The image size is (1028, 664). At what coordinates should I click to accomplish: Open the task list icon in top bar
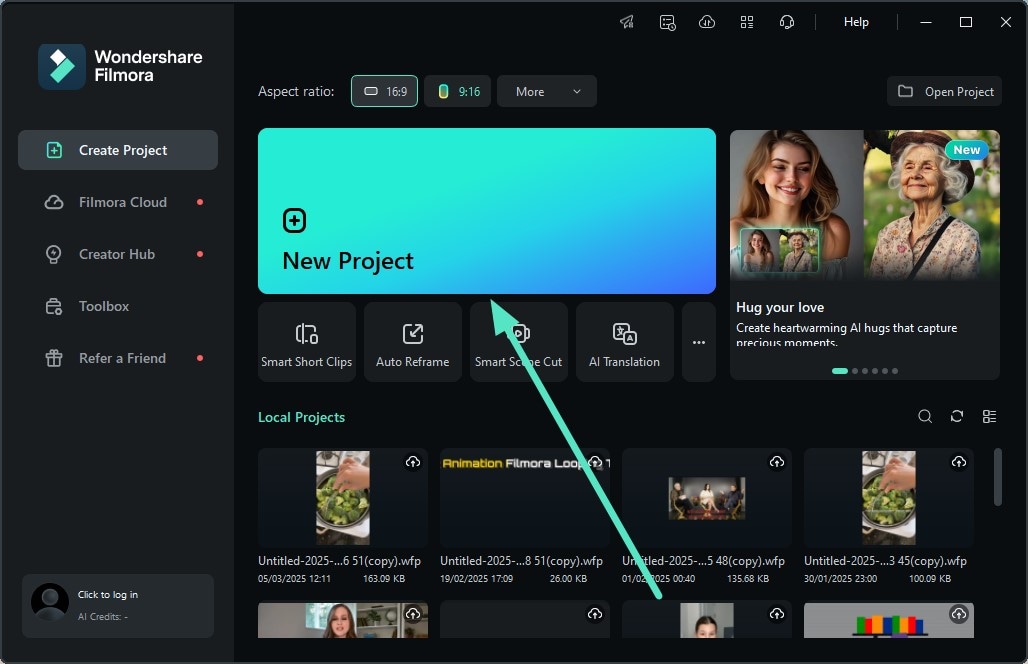tap(667, 22)
